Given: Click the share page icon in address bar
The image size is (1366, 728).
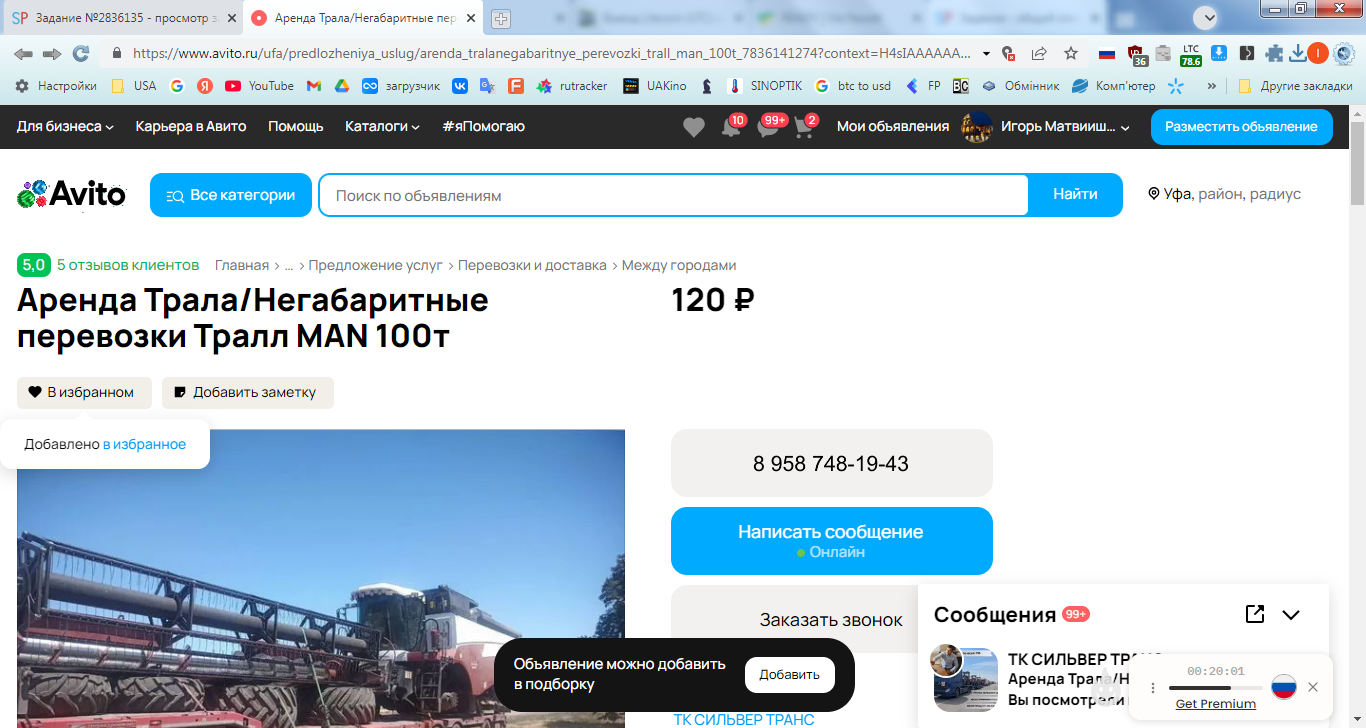Looking at the screenshot, I should 1039,53.
